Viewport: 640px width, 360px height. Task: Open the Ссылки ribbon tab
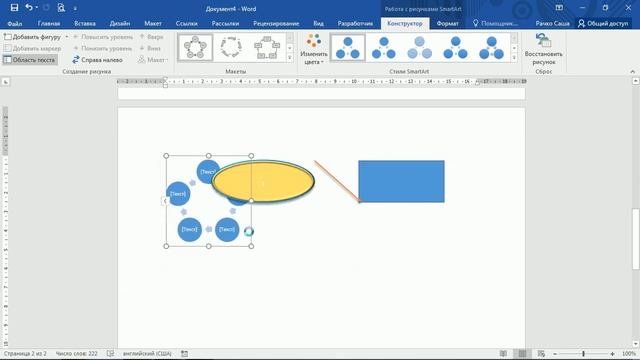(x=187, y=24)
